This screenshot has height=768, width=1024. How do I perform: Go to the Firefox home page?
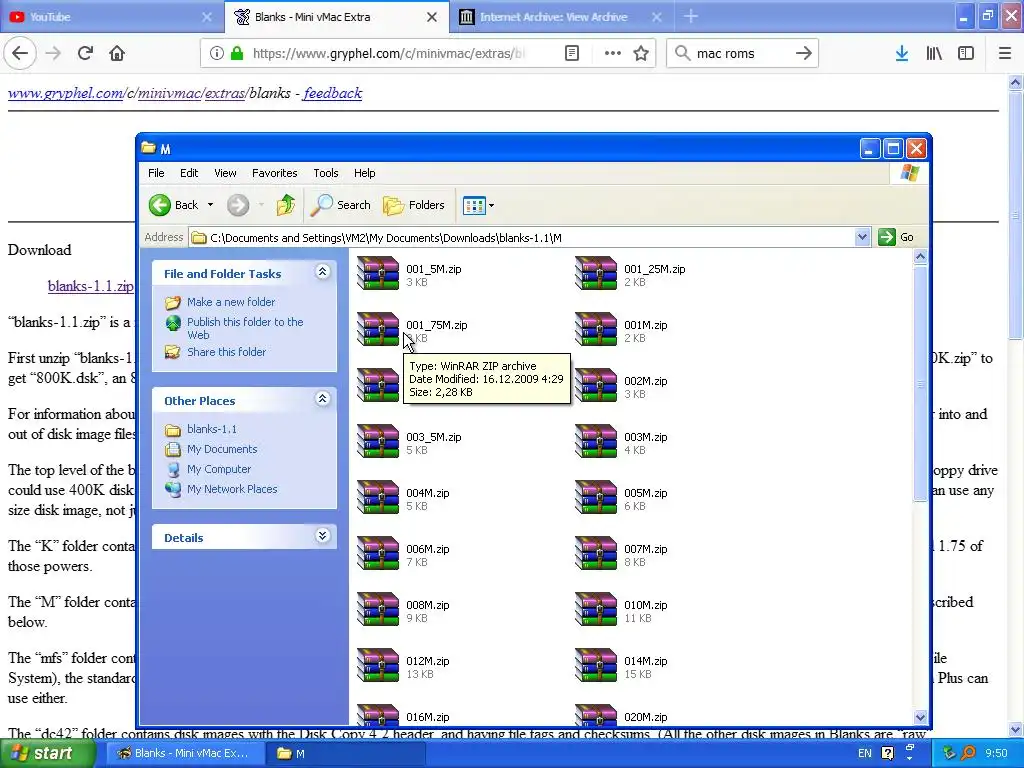[117, 53]
